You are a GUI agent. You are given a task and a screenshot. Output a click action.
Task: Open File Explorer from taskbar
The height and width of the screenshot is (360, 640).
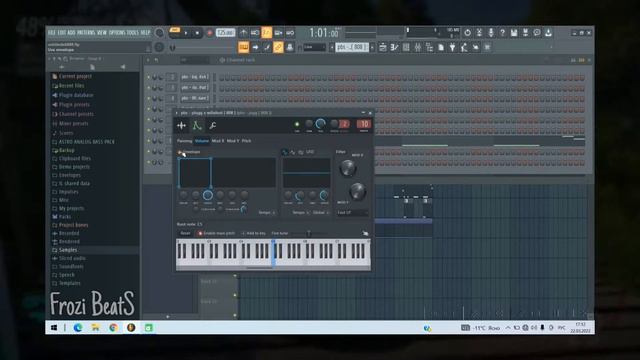tap(96, 328)
